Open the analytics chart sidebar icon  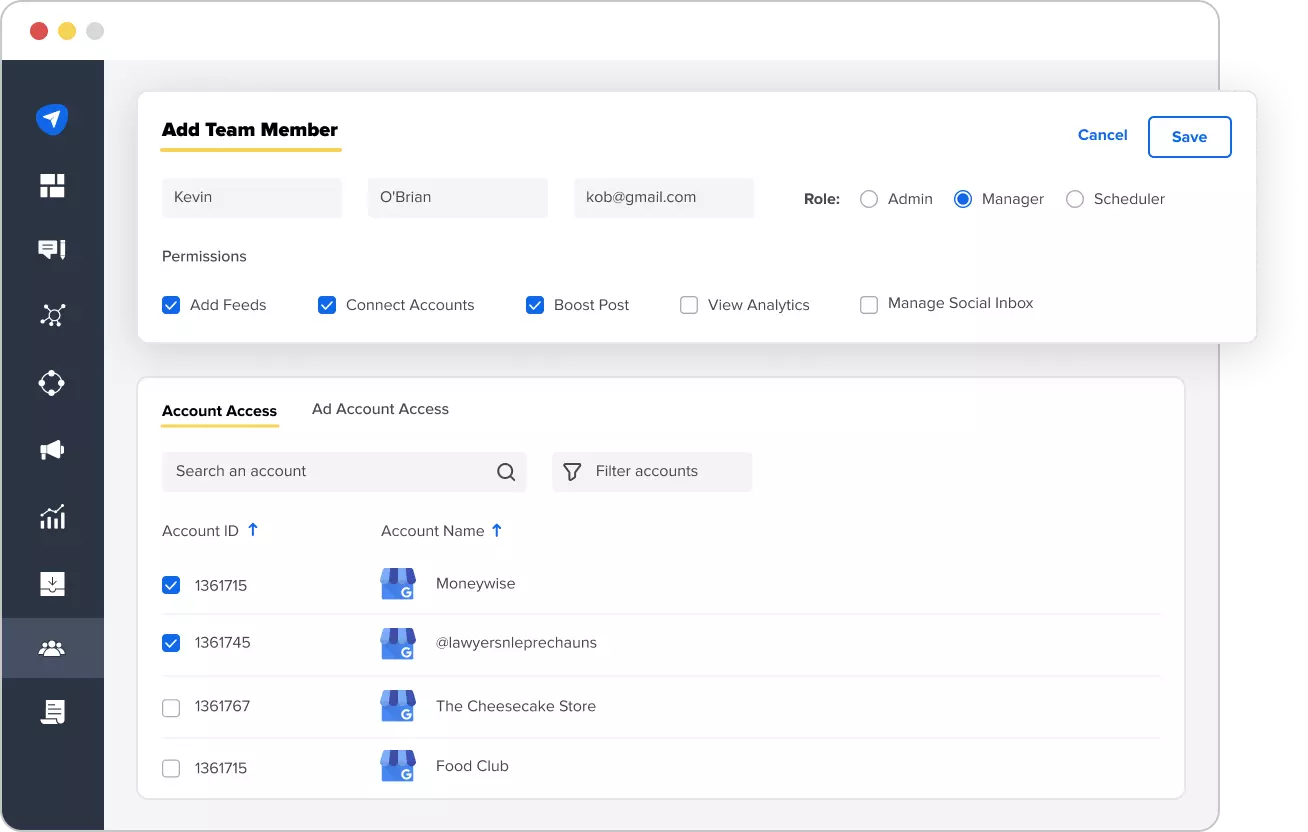click(52, 516)
